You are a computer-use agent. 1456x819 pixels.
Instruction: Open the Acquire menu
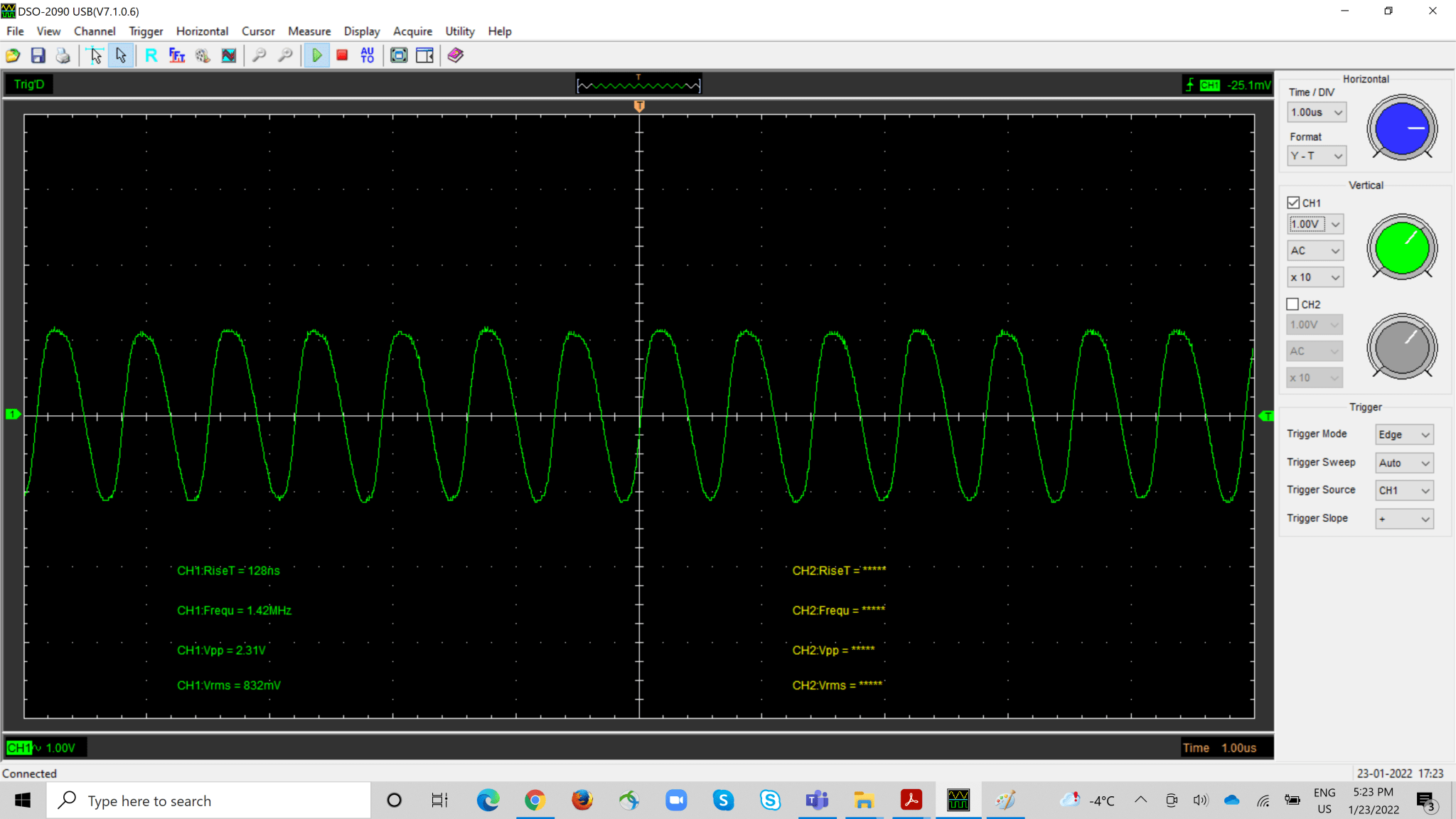coord(412,31)
